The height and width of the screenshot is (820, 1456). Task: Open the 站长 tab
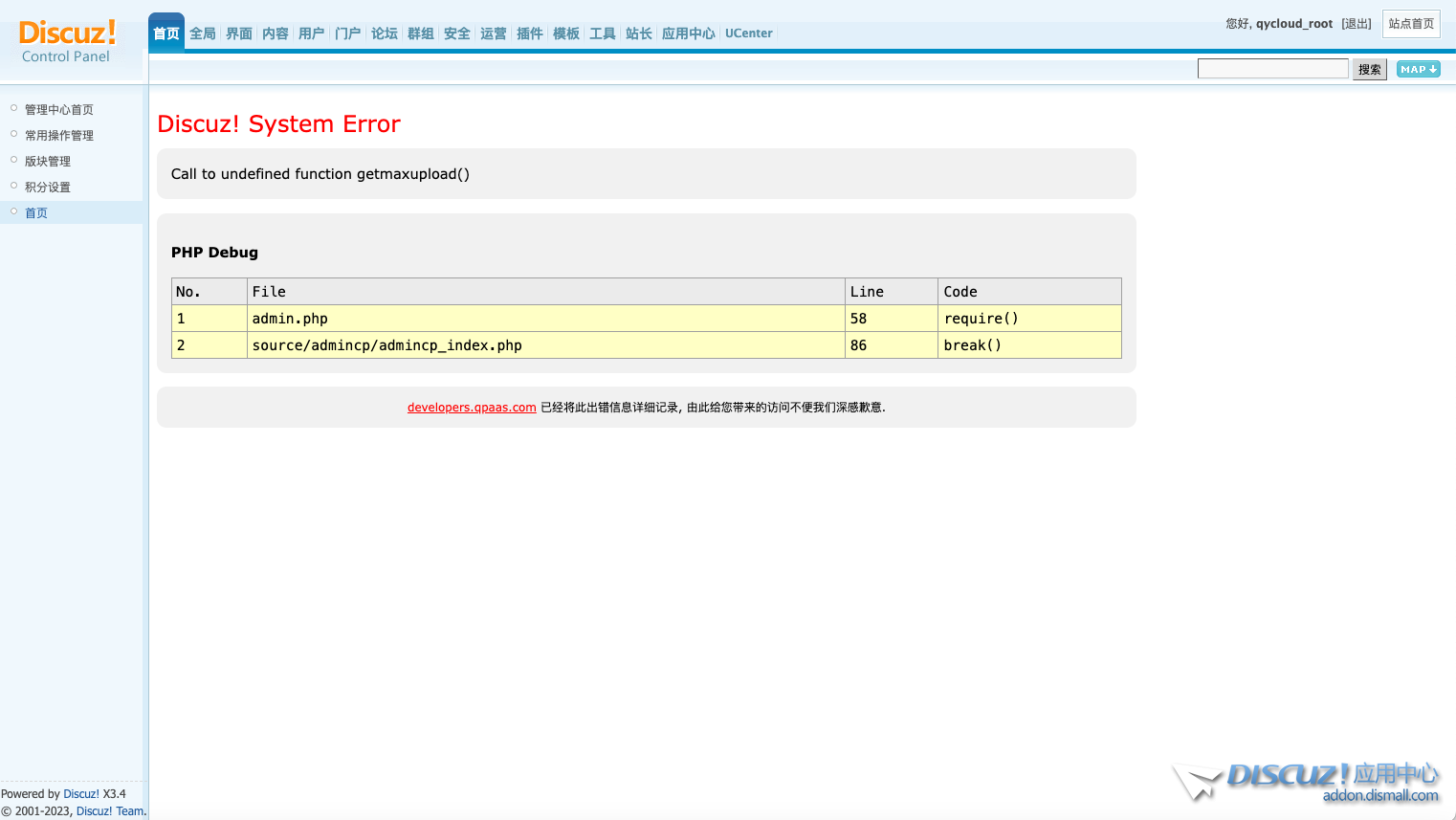point(639,33)
